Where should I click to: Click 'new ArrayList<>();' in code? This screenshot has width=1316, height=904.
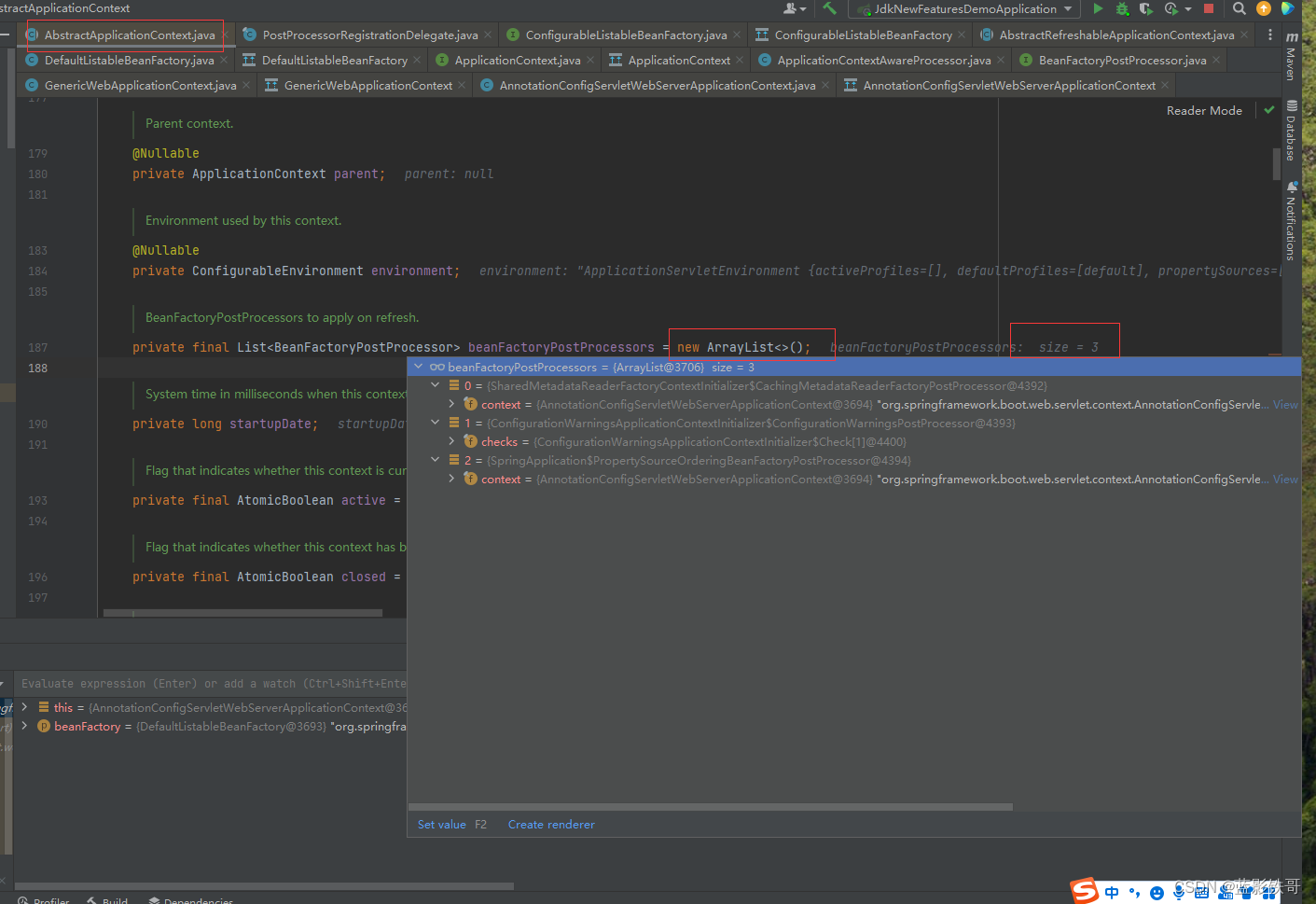[744, 347]
